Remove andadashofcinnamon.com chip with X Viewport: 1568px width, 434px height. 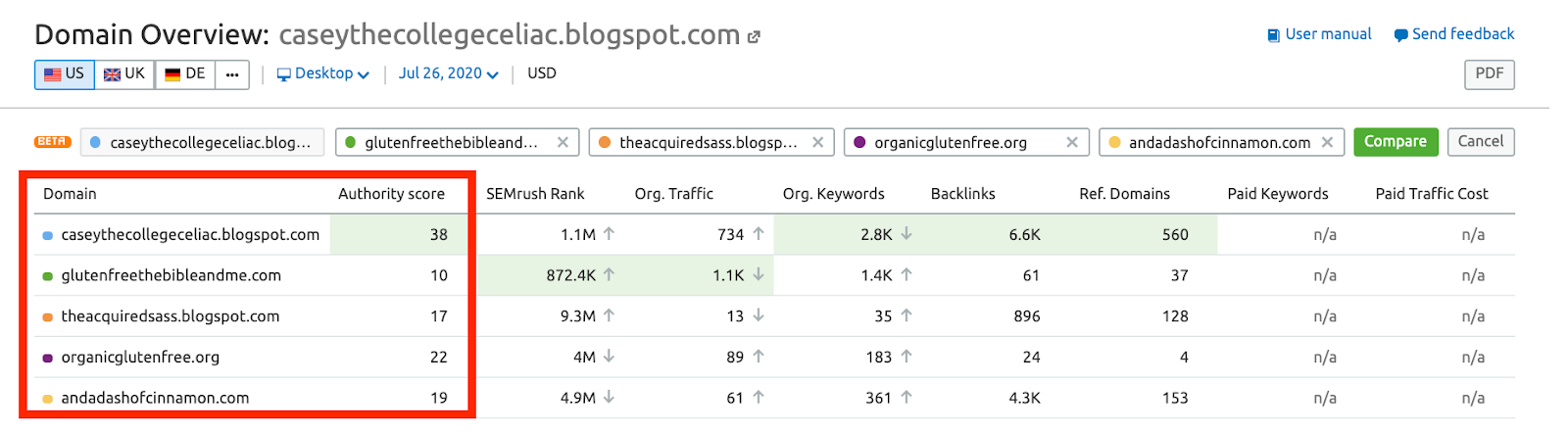point(1327,142)
